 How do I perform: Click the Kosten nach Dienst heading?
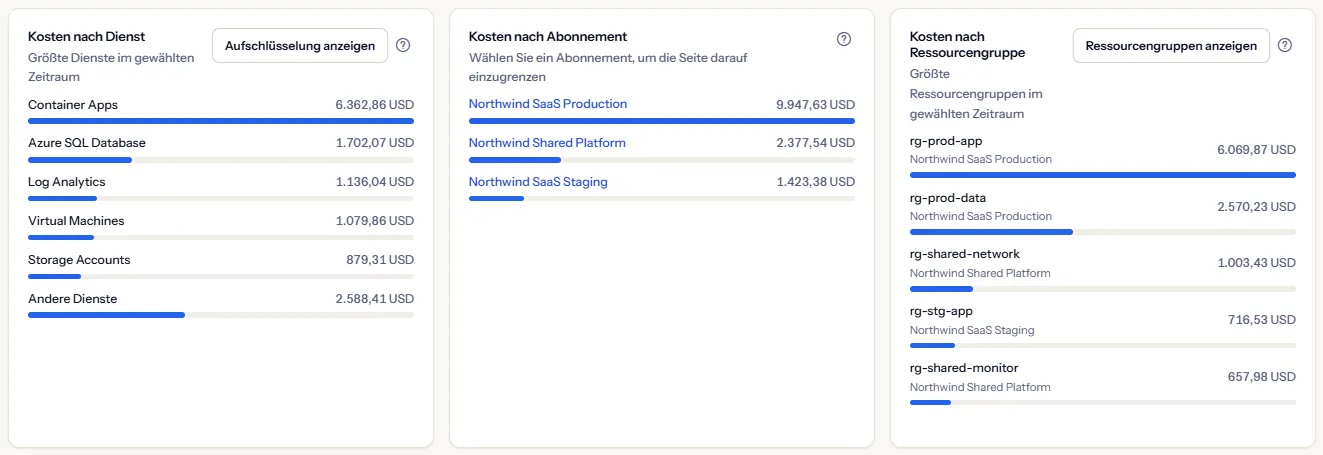pos(87,37)
